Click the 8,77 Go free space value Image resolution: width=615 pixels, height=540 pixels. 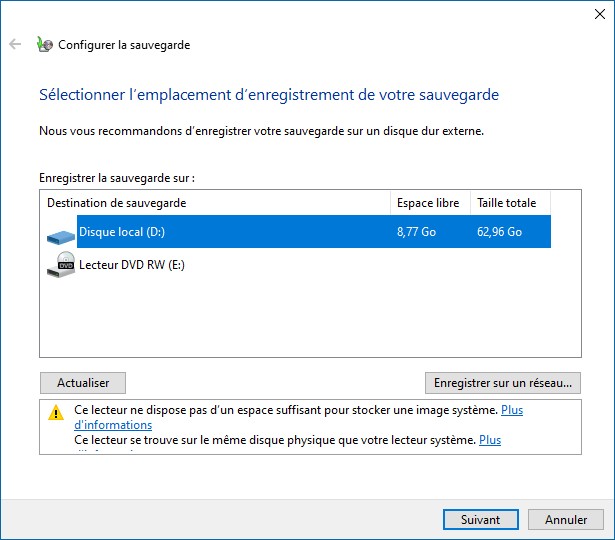(x=415, y=232)
